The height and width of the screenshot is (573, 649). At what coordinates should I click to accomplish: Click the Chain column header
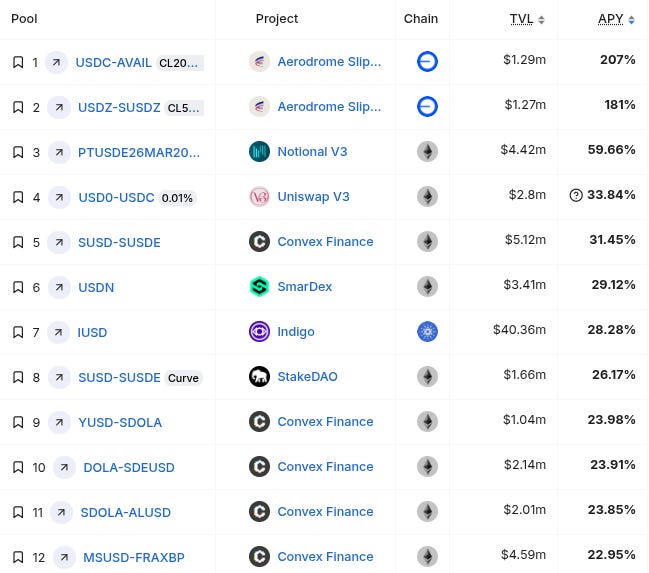click(x=421, y=19)
